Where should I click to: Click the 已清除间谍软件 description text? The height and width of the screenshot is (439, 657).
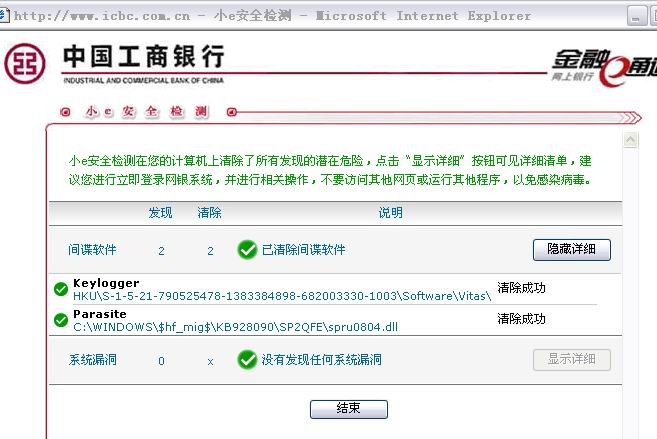click(303, 250)
